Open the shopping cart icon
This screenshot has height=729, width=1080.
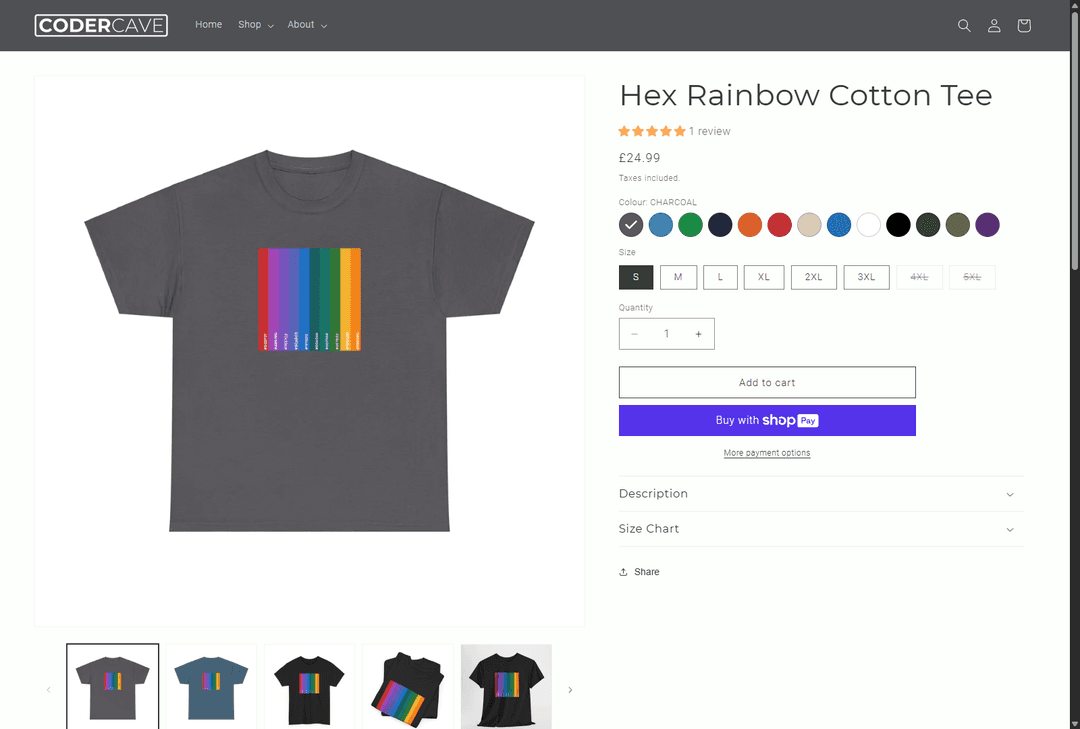pyautogui.click(x=1024, y=25)
